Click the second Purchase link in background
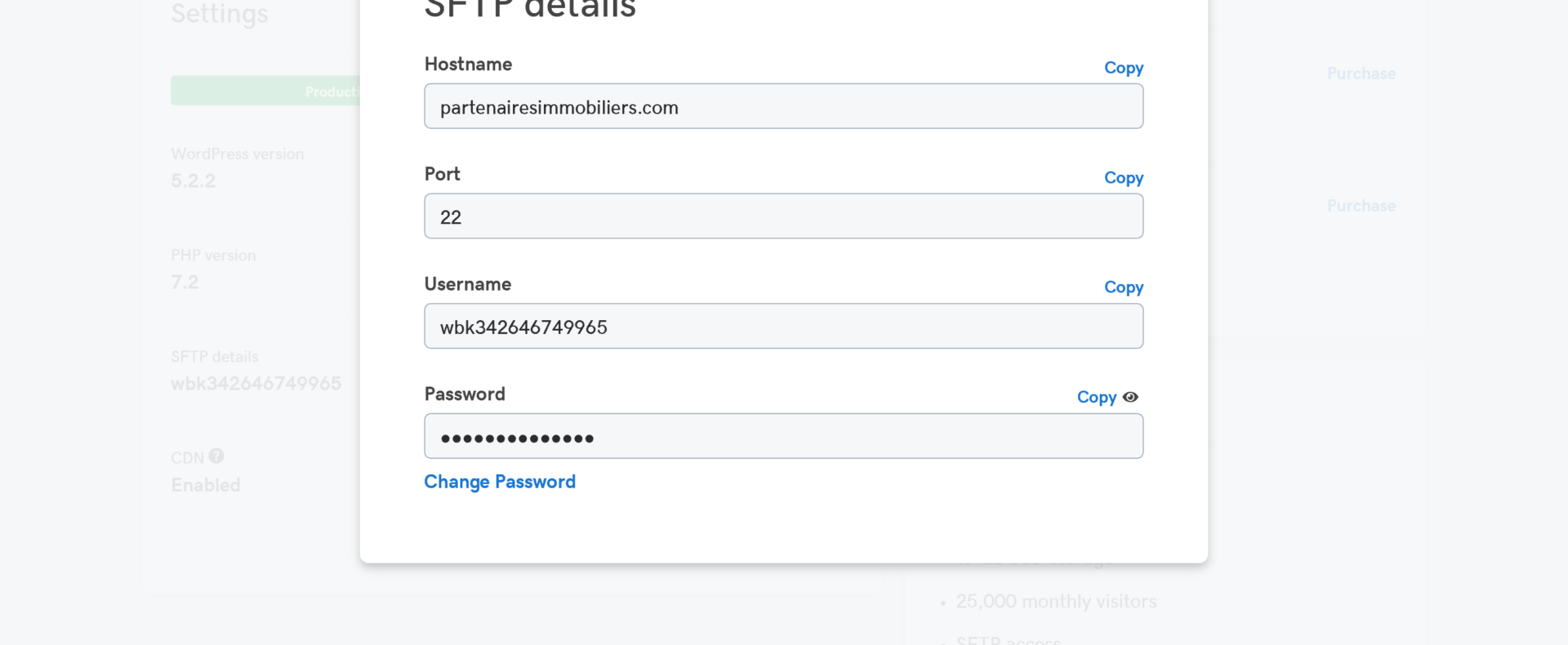Viewport: 1568px width, 645px height. click(x=1361, y=206)
